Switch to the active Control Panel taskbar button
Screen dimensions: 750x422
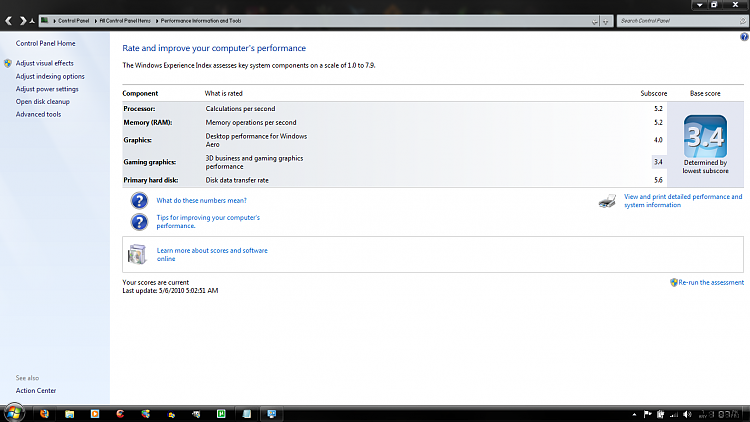pyautogui.click(x=272, y=414)
